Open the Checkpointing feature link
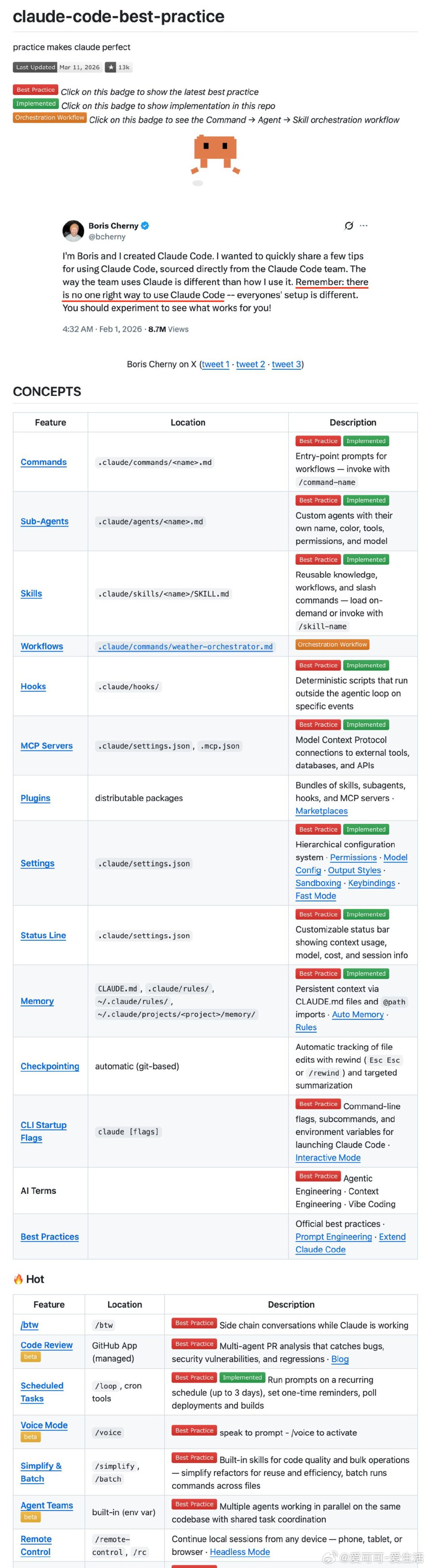This screenshot has height=1568, width=428. tap(50, 1066)
